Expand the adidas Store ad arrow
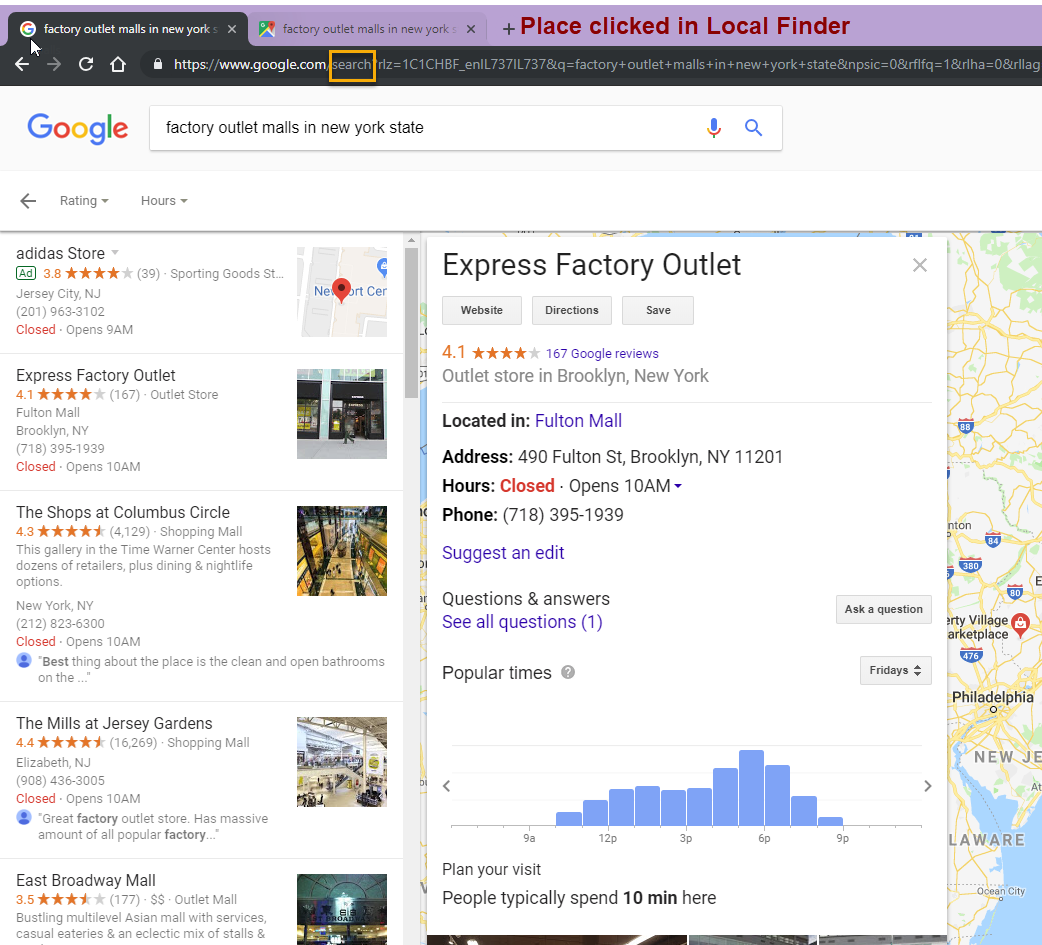Image resolution: width=1042 pixels, height=945 pixels. coord(115,253)
